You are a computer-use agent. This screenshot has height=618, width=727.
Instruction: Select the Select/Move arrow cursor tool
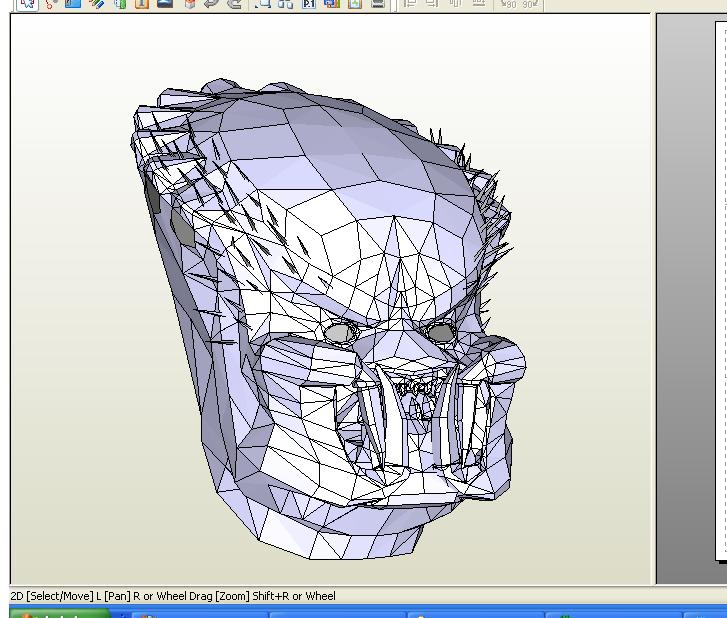(27, 4)
